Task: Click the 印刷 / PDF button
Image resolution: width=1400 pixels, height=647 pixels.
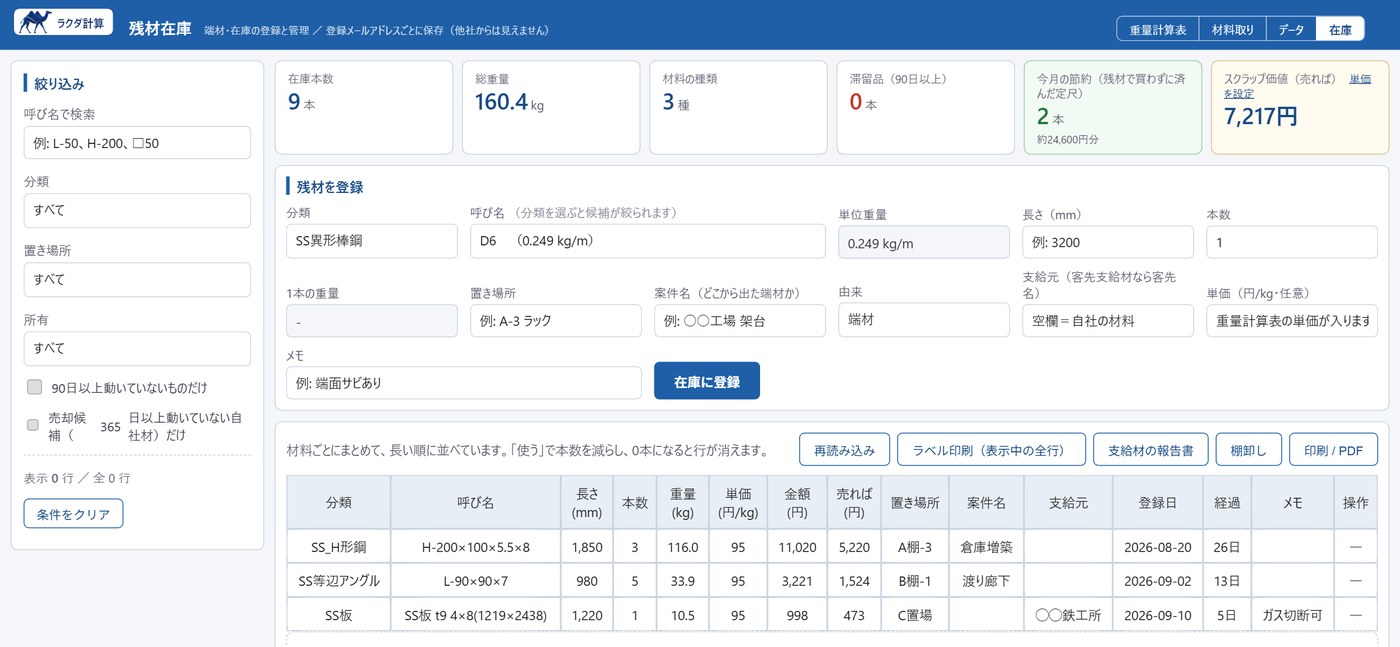Action: pyautogui.click(x=1333, y=450)
